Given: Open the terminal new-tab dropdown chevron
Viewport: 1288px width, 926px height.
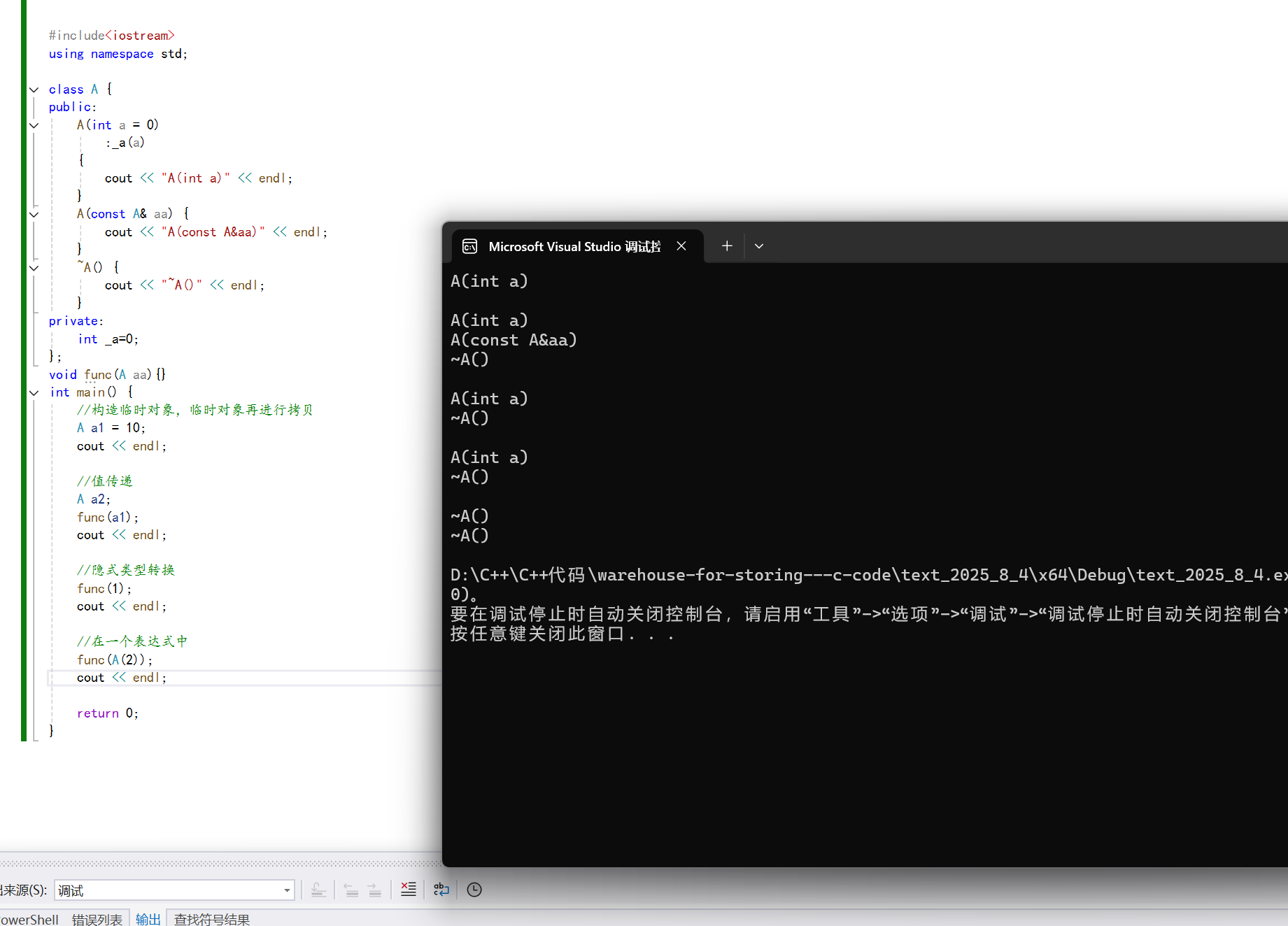Looking at the screenshot, I should coord(759,246).
